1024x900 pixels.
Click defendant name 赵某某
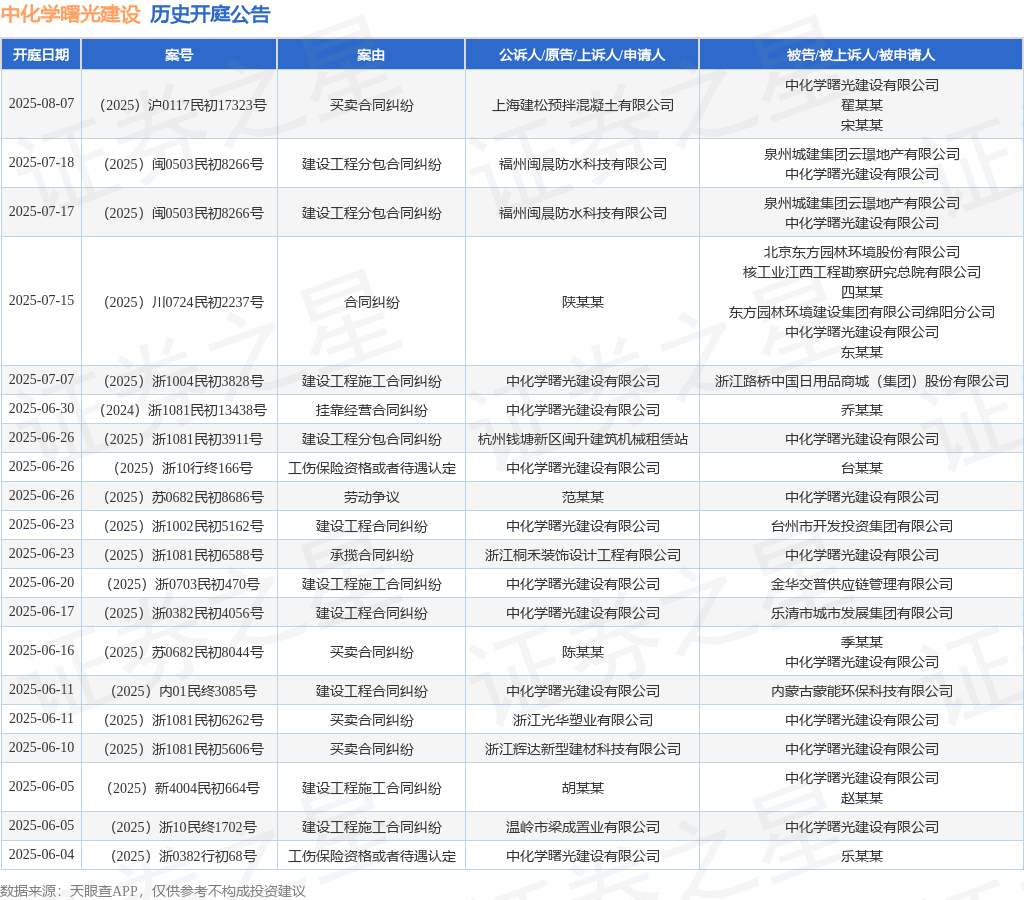pyautogui.click(x=861, y=798)
